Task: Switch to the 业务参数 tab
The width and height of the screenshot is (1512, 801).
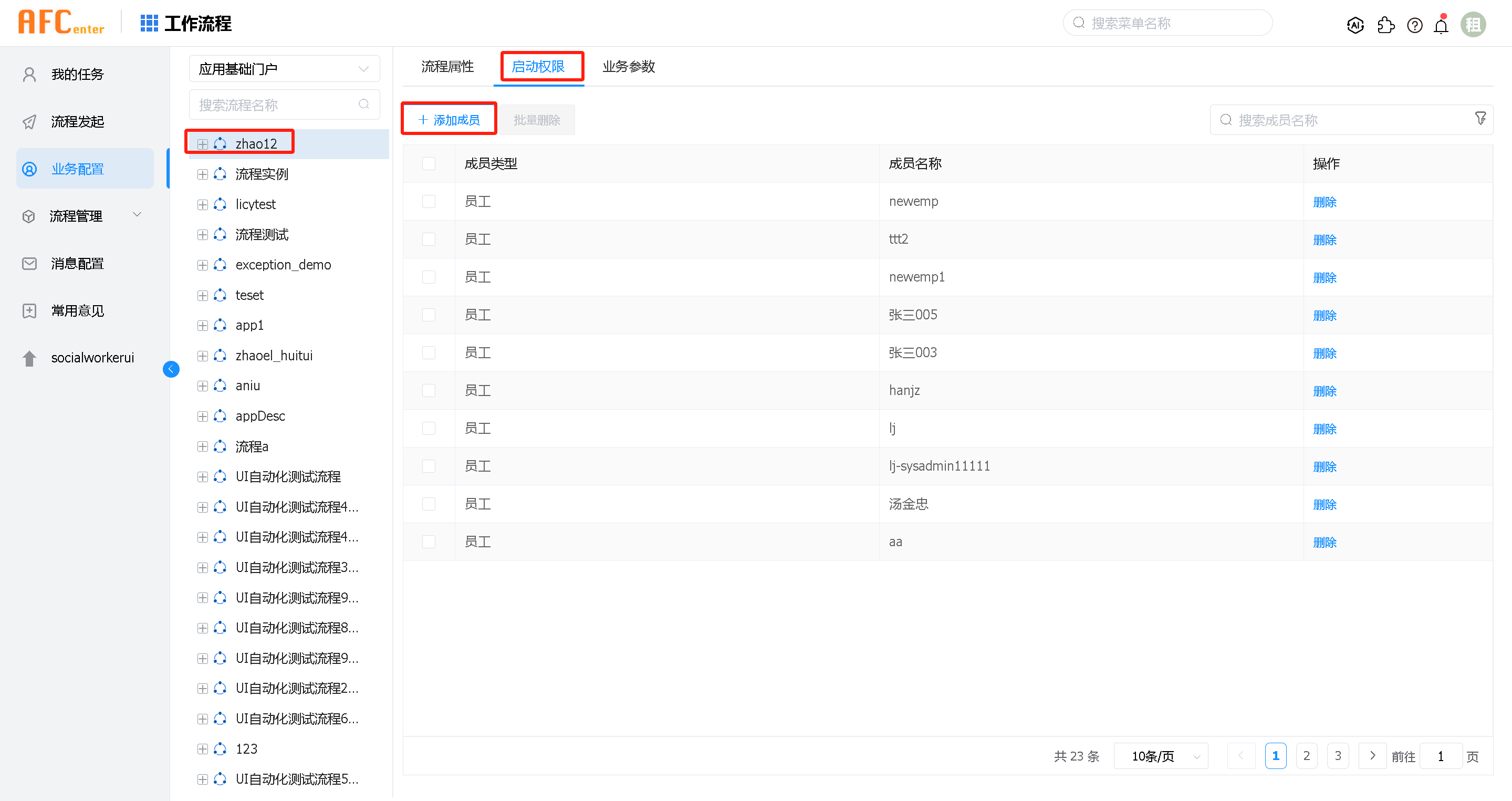Action: click(x=628, y=66)
